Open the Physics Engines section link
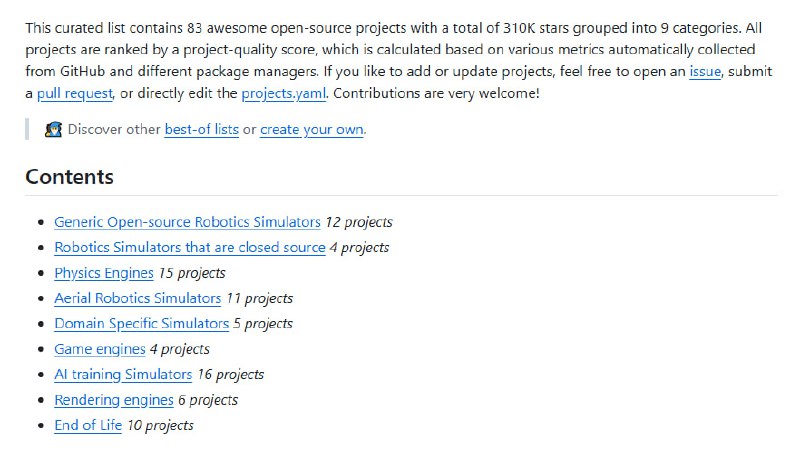800x459 pixels. [104, 273]
